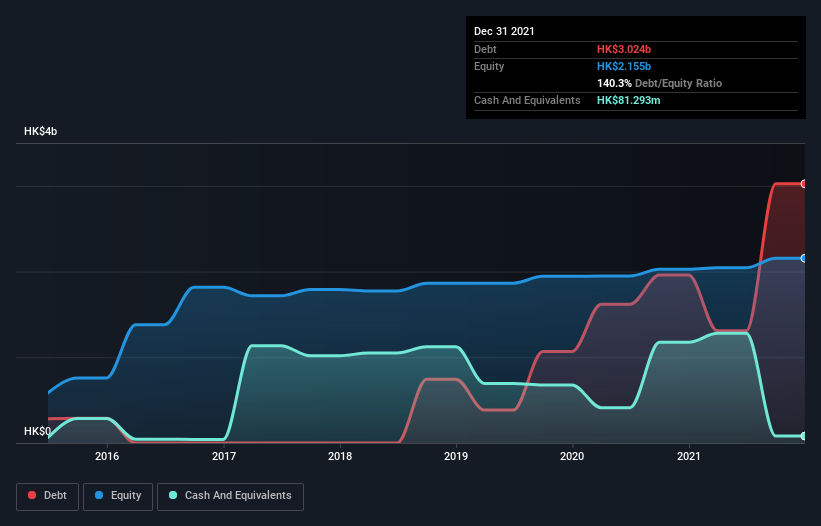Viewport: 821px width, 526px height.
Task: Click the 2021 x-axis label
Action: point(689,456)
